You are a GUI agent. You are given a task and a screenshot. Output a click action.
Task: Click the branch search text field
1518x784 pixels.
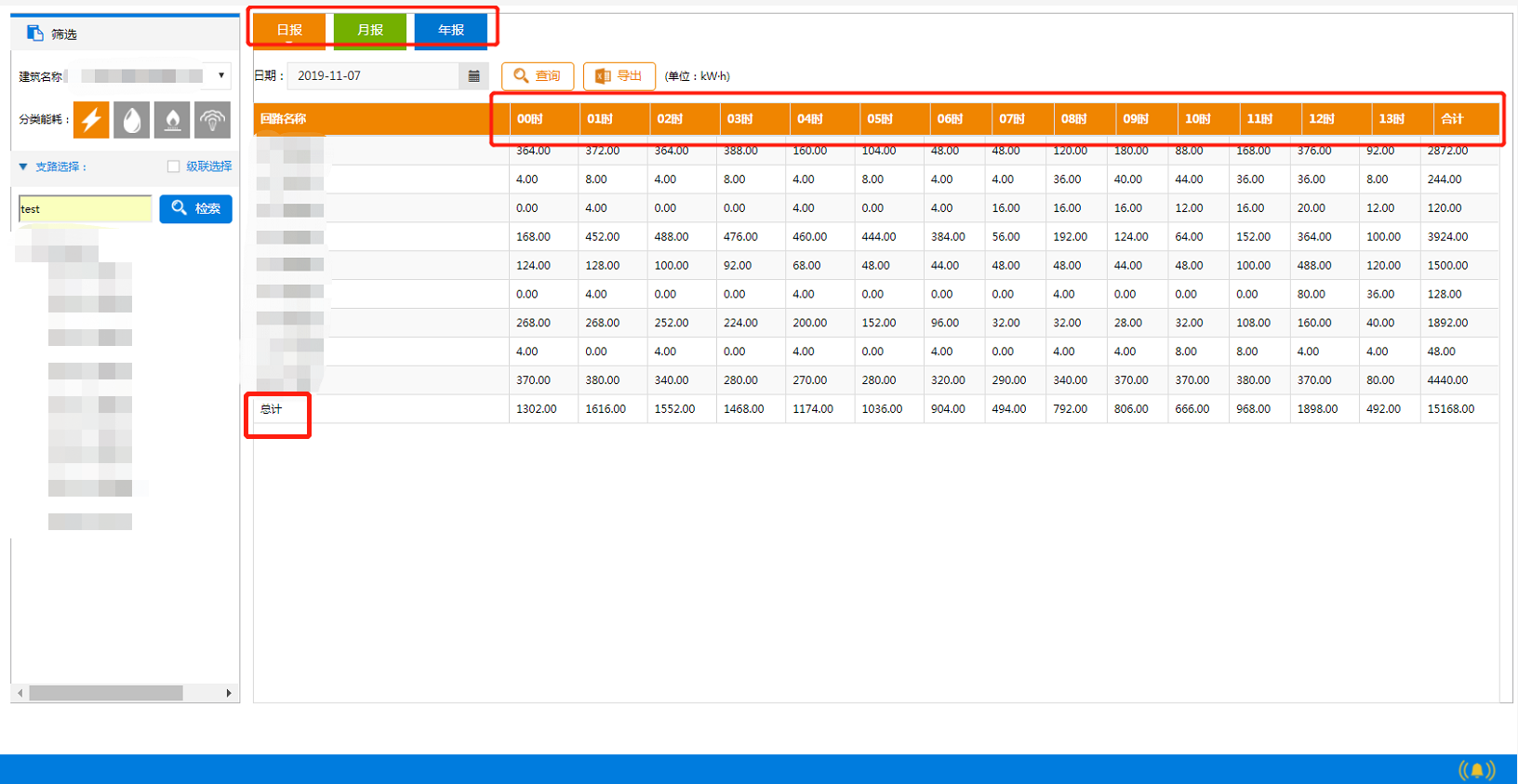tap(85, 208)
